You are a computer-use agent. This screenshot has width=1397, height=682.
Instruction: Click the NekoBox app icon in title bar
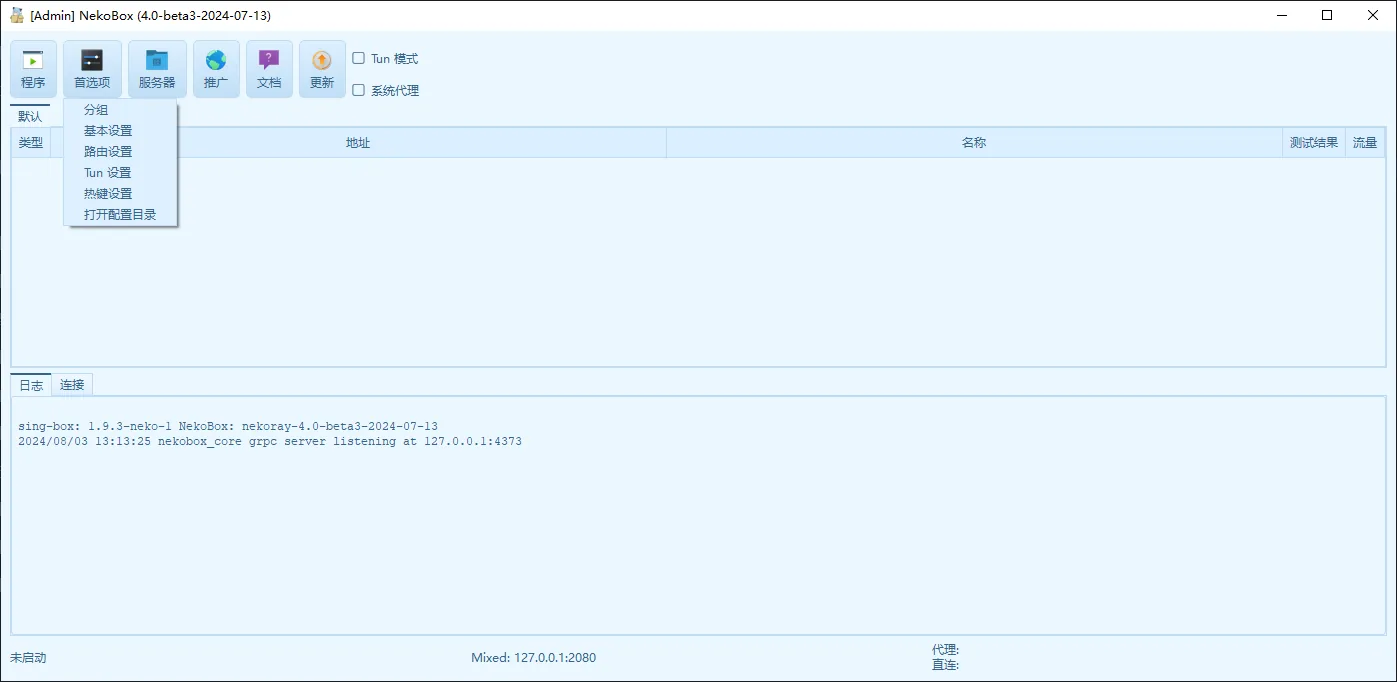[x=17, y=15]
